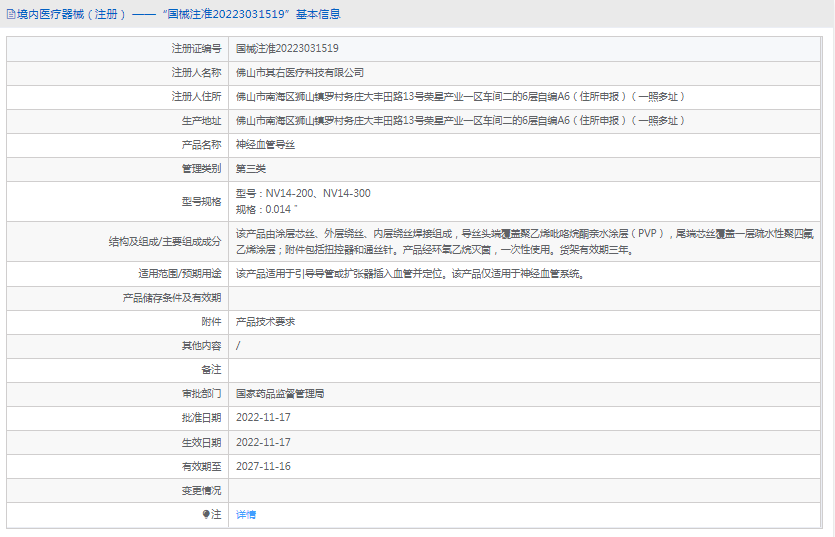
Task: Select approval department 国家药品监督管理局
Action: coord(280,394)
